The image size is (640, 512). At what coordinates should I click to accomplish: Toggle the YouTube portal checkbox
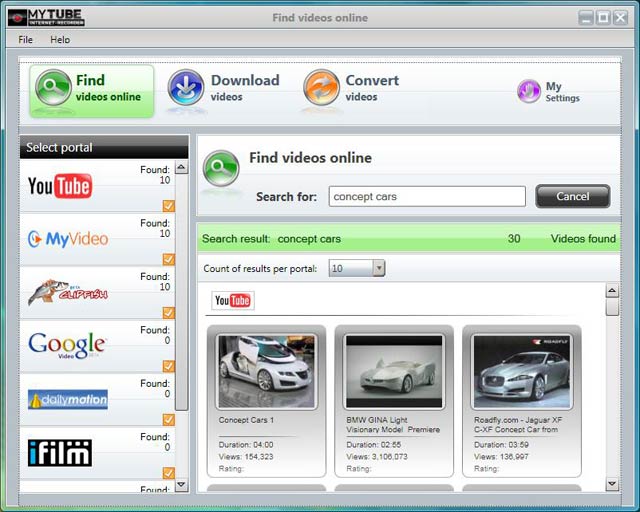coord(169,206)
